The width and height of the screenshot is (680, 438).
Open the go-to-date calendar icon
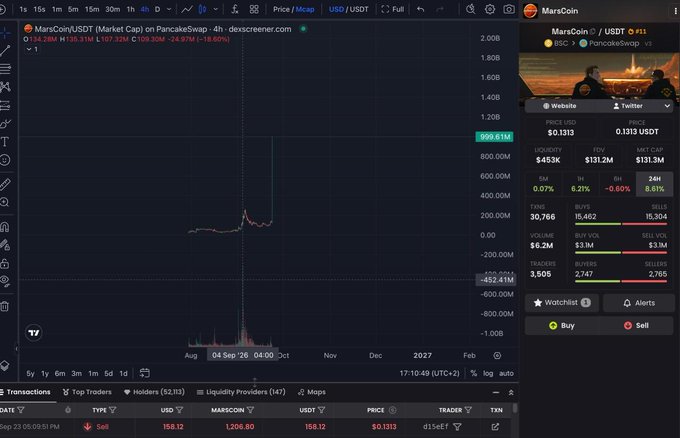144,373
